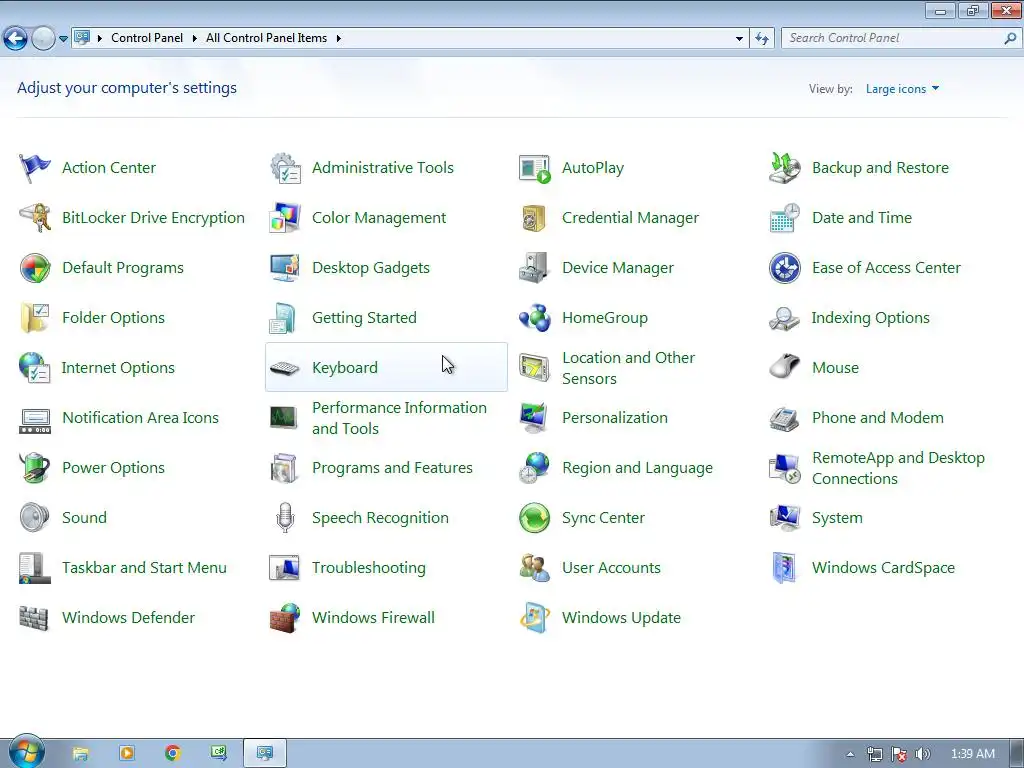
Task: Open Windows Media Player taskbar icon
Action: (127, 754)
